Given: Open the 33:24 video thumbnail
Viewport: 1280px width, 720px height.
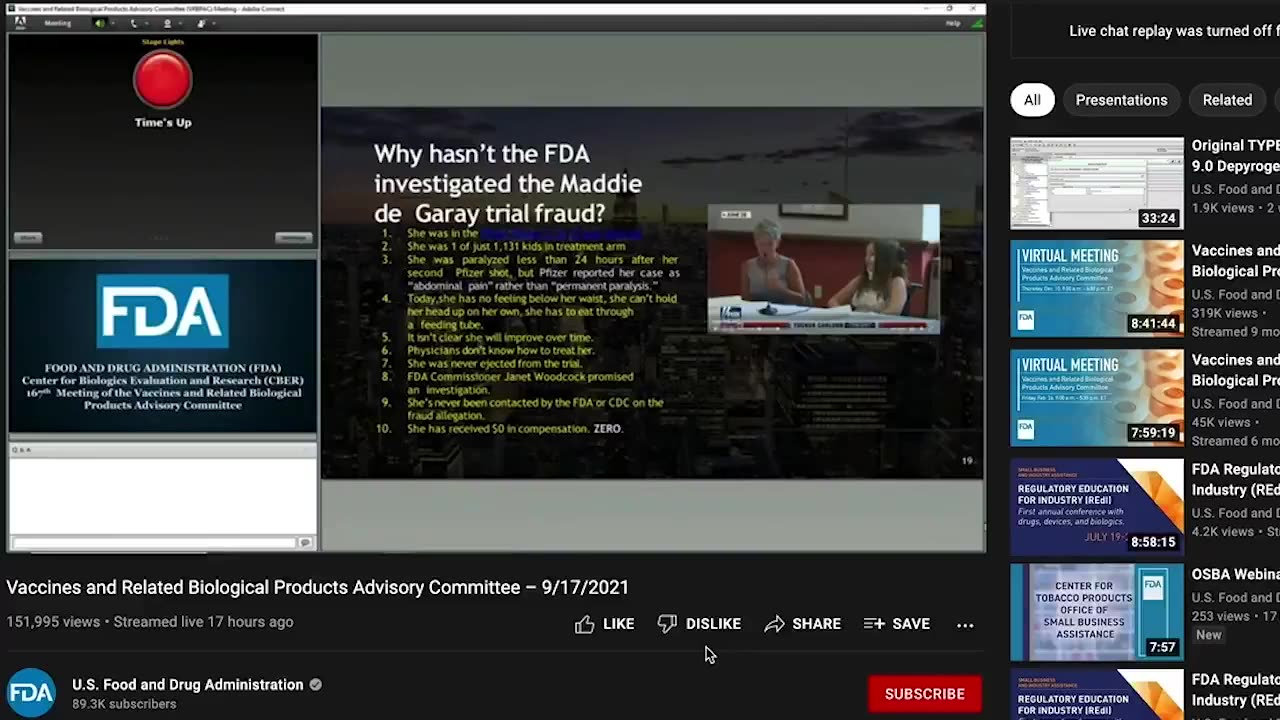Looking at the screenshot, I should tap(1097, 183).
